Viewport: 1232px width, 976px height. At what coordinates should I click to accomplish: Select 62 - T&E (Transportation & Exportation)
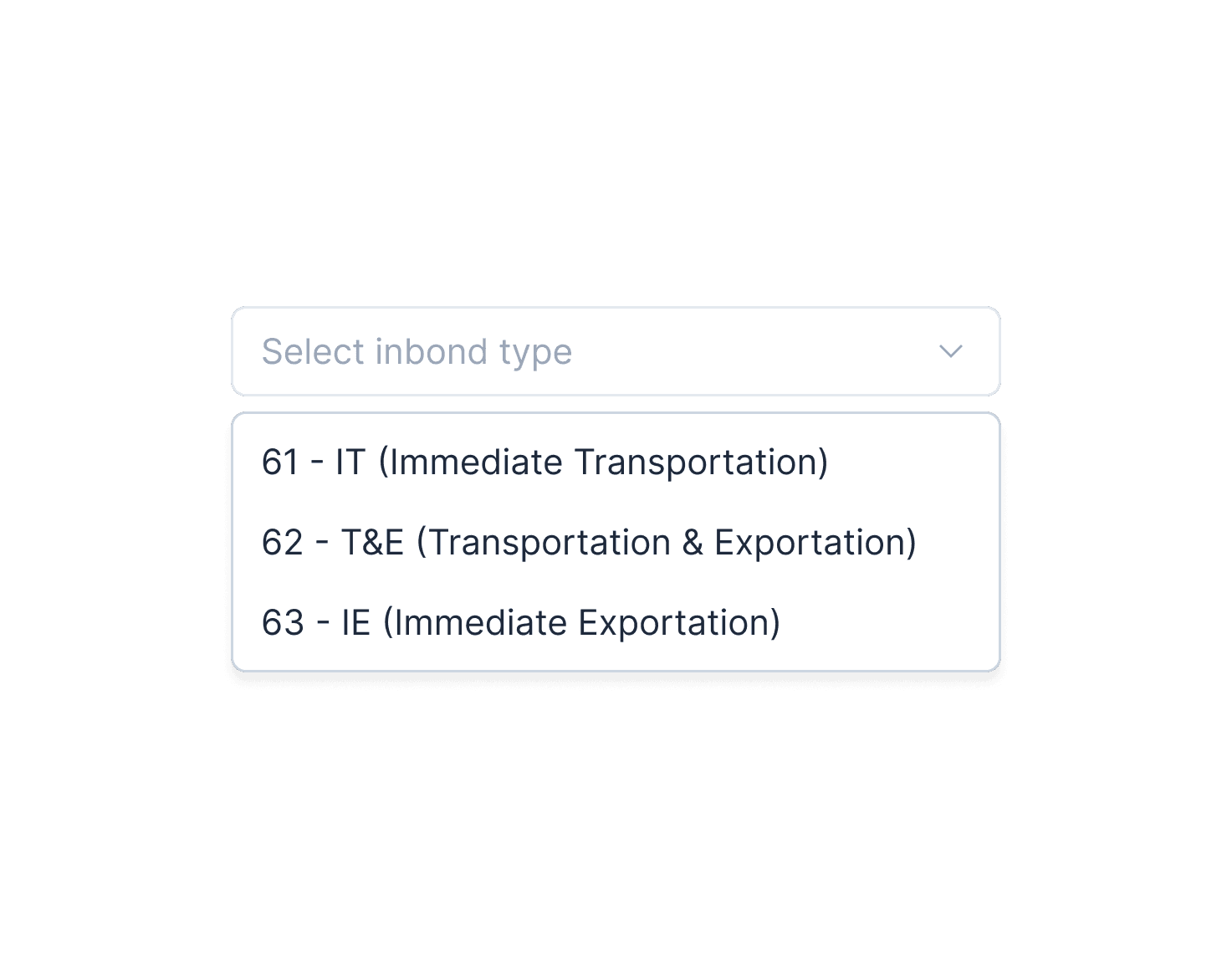pos(589,543)
